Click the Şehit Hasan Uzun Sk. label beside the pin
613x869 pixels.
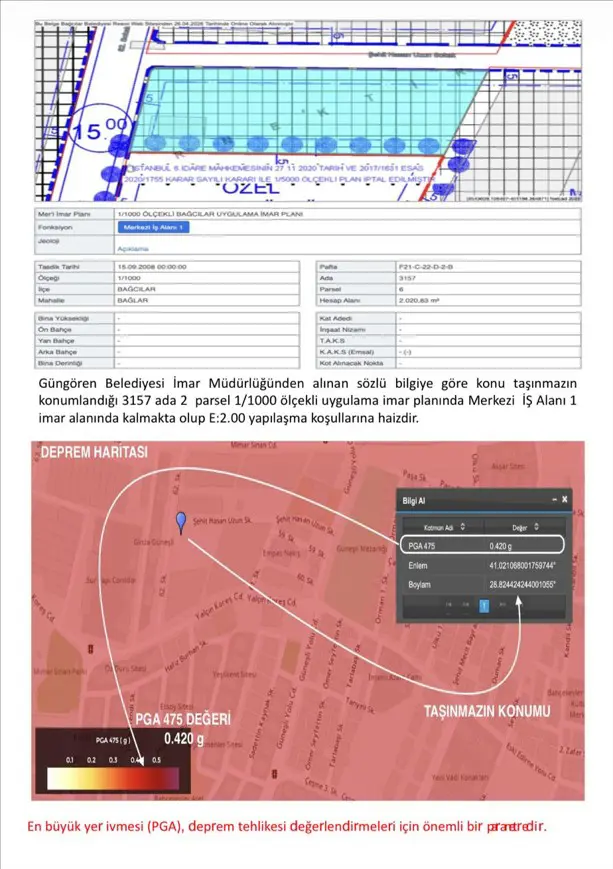222,521
